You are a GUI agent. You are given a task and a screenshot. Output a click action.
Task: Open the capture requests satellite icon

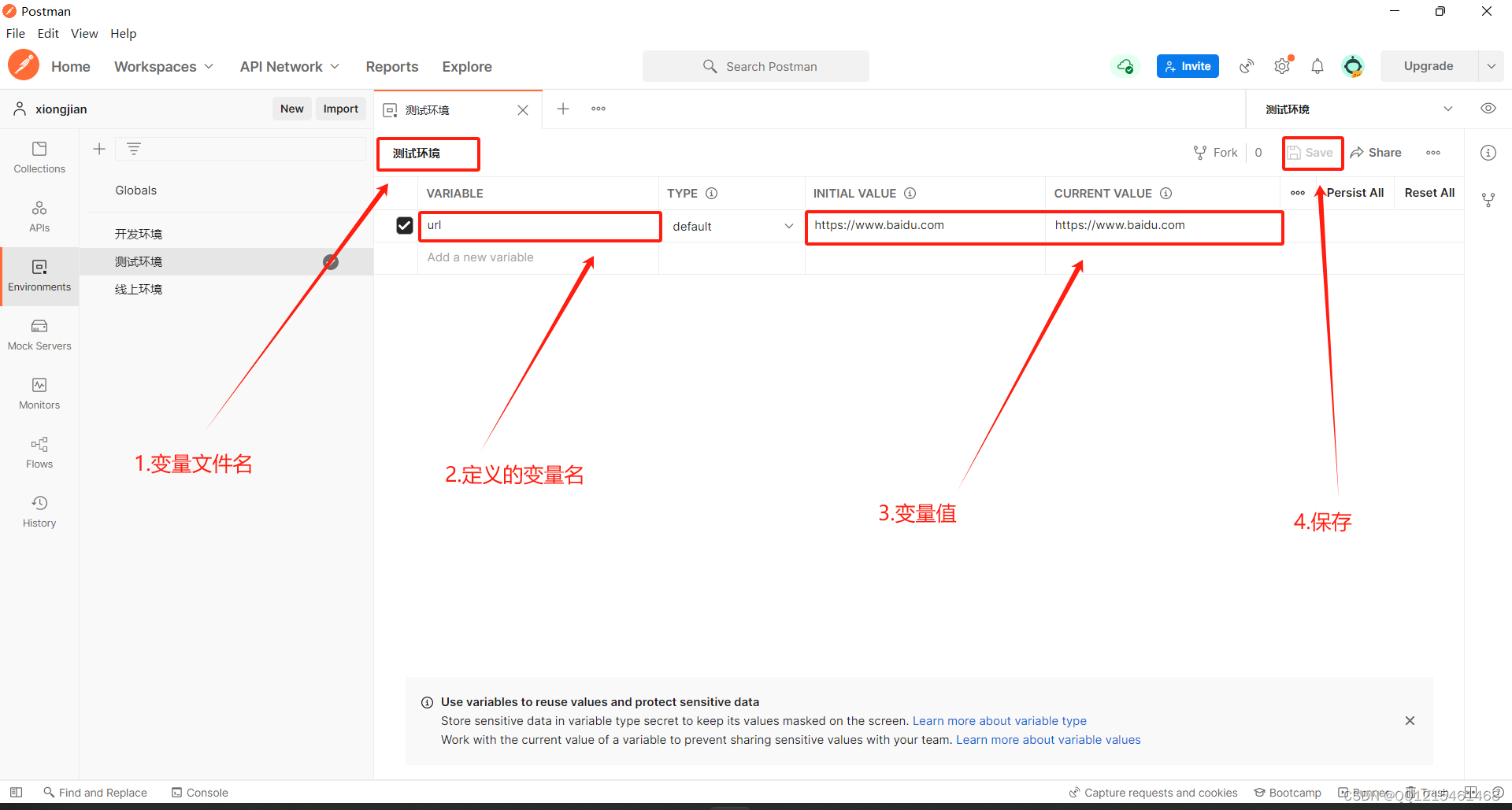[x=1247, y=66]
